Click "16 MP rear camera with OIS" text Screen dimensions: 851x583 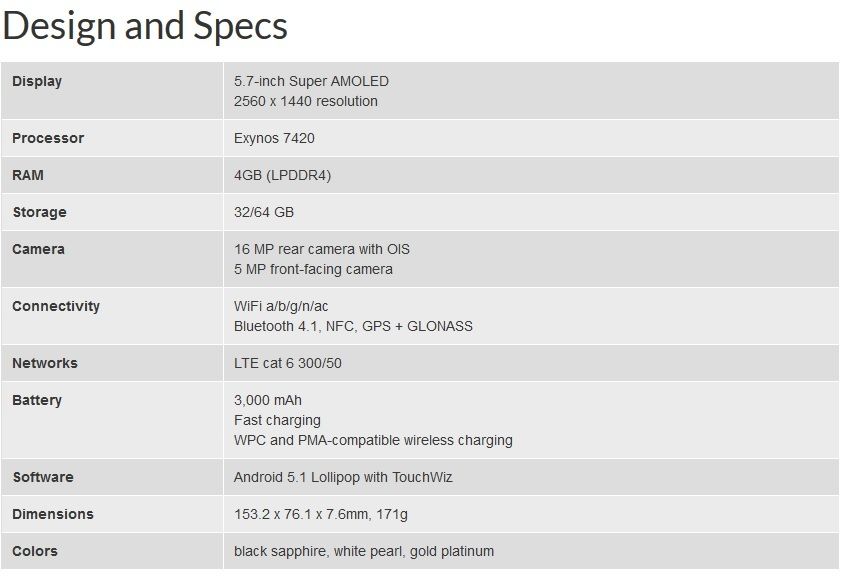pos(322,249)
